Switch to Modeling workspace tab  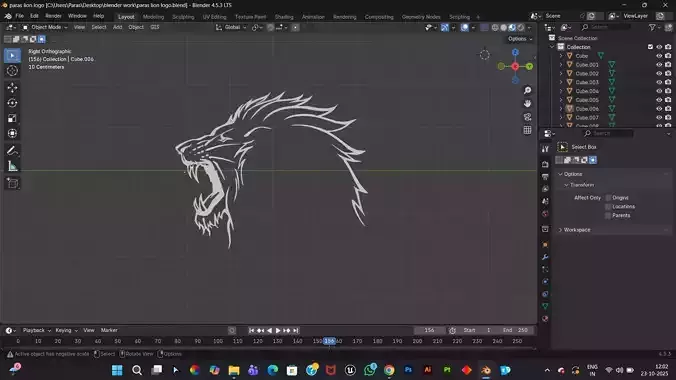click(x=153, y=17)
